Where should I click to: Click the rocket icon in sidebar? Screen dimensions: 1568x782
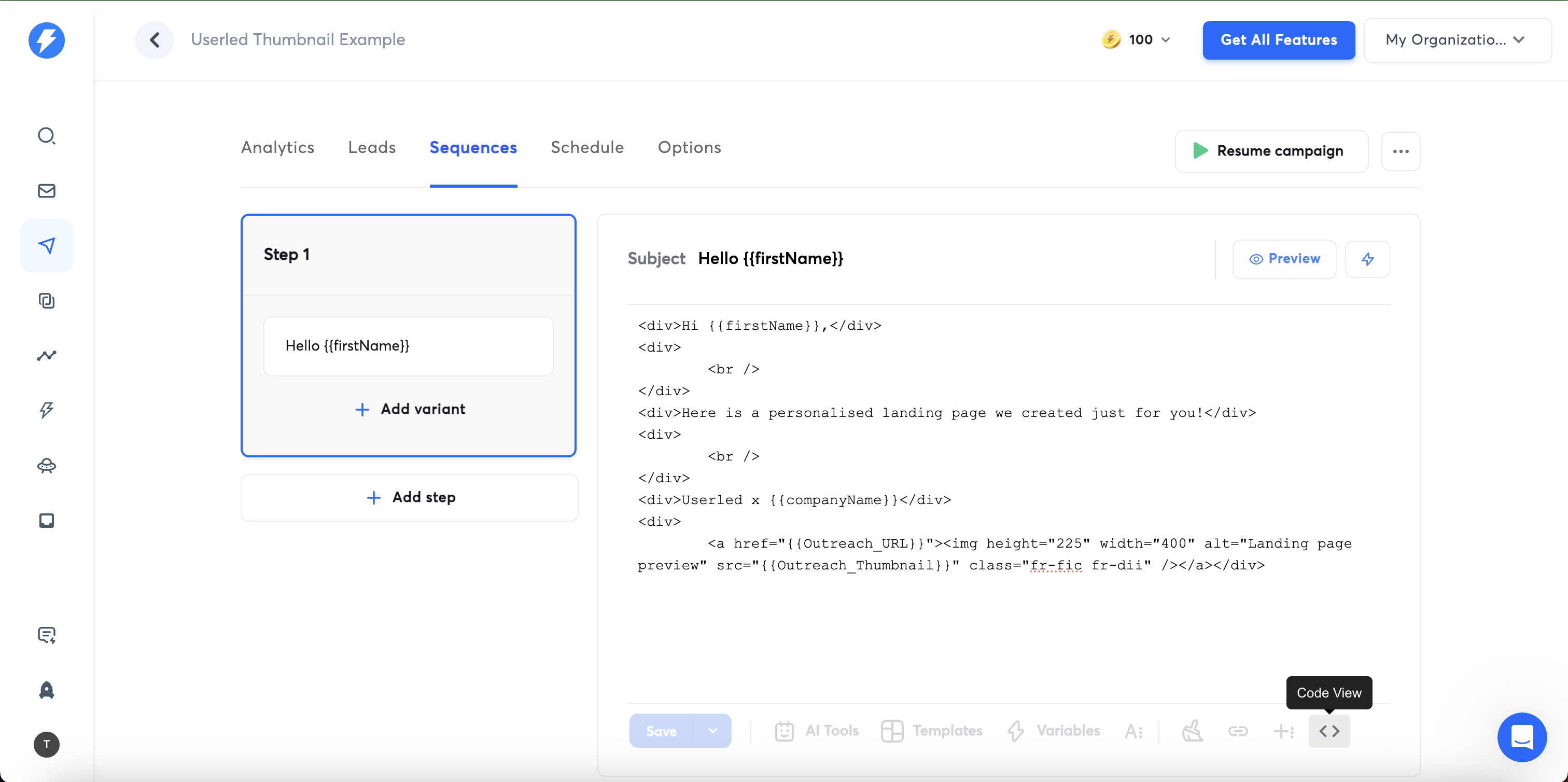click(46, 690)
